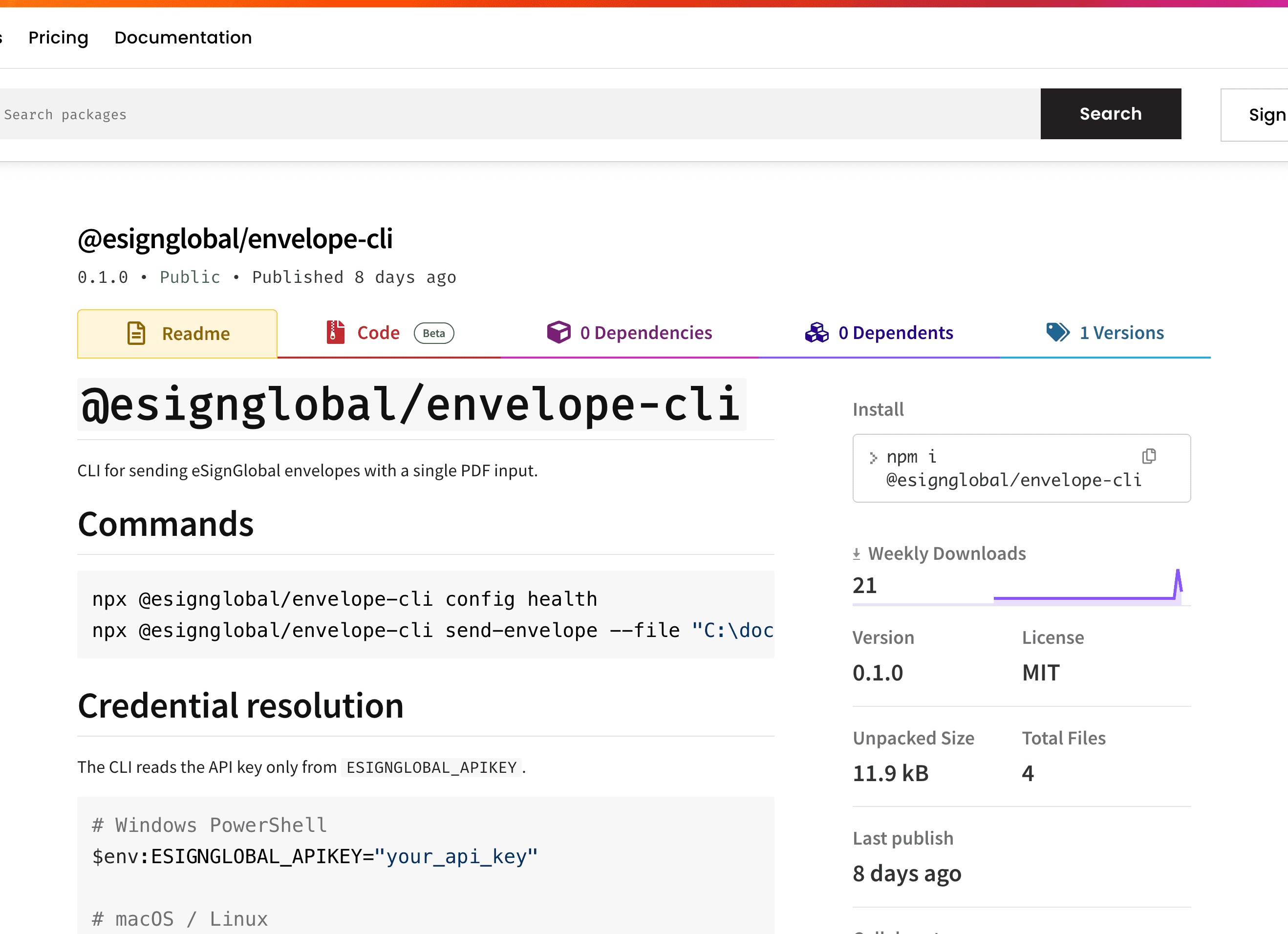Click the $env:ESIGNGLOBAL_APIKEY PowerShell line
Image resolution: width=1288 pixels, height=934 pixels.
pos(315,856)
